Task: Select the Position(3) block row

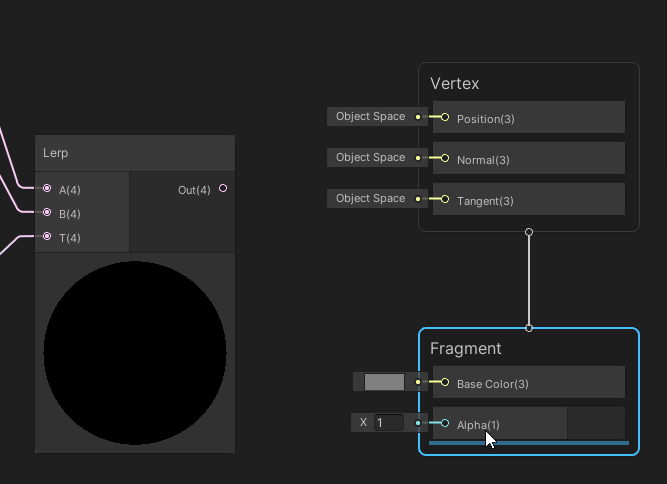Action: tap(529, 117)
